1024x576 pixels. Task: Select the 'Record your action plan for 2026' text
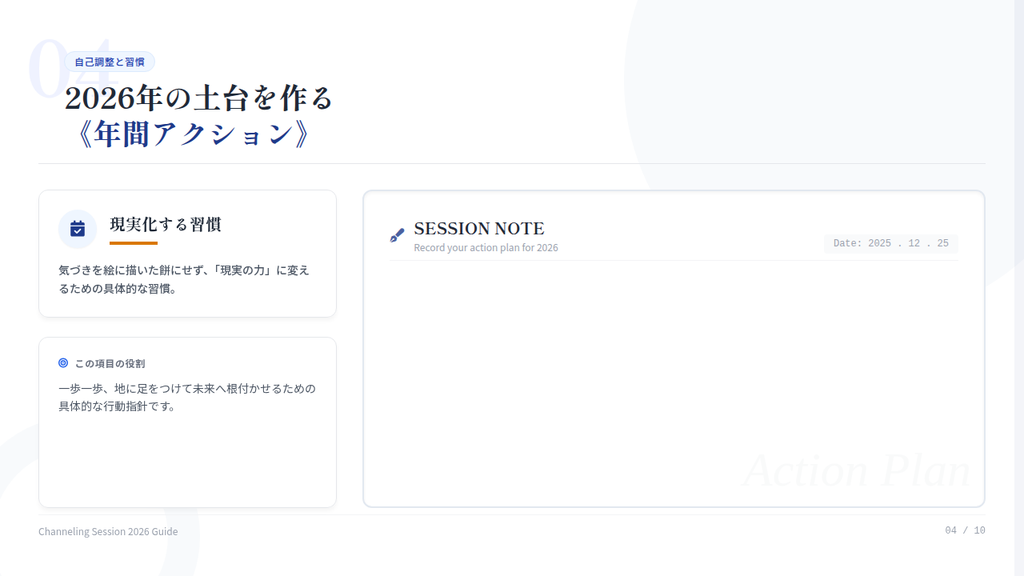coord(486,248)
